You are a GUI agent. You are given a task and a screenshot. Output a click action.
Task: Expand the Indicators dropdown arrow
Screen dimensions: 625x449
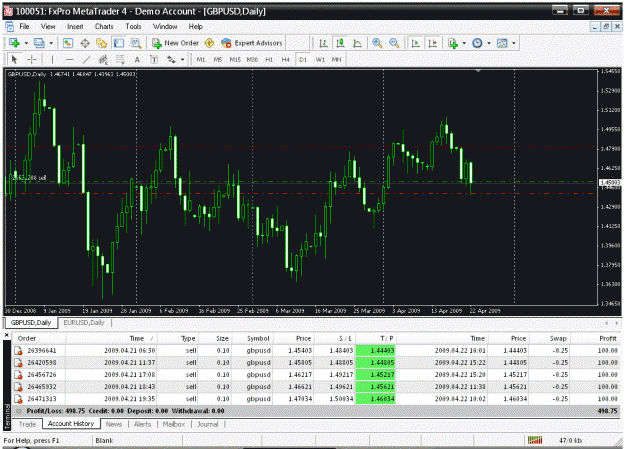(464, 43)
